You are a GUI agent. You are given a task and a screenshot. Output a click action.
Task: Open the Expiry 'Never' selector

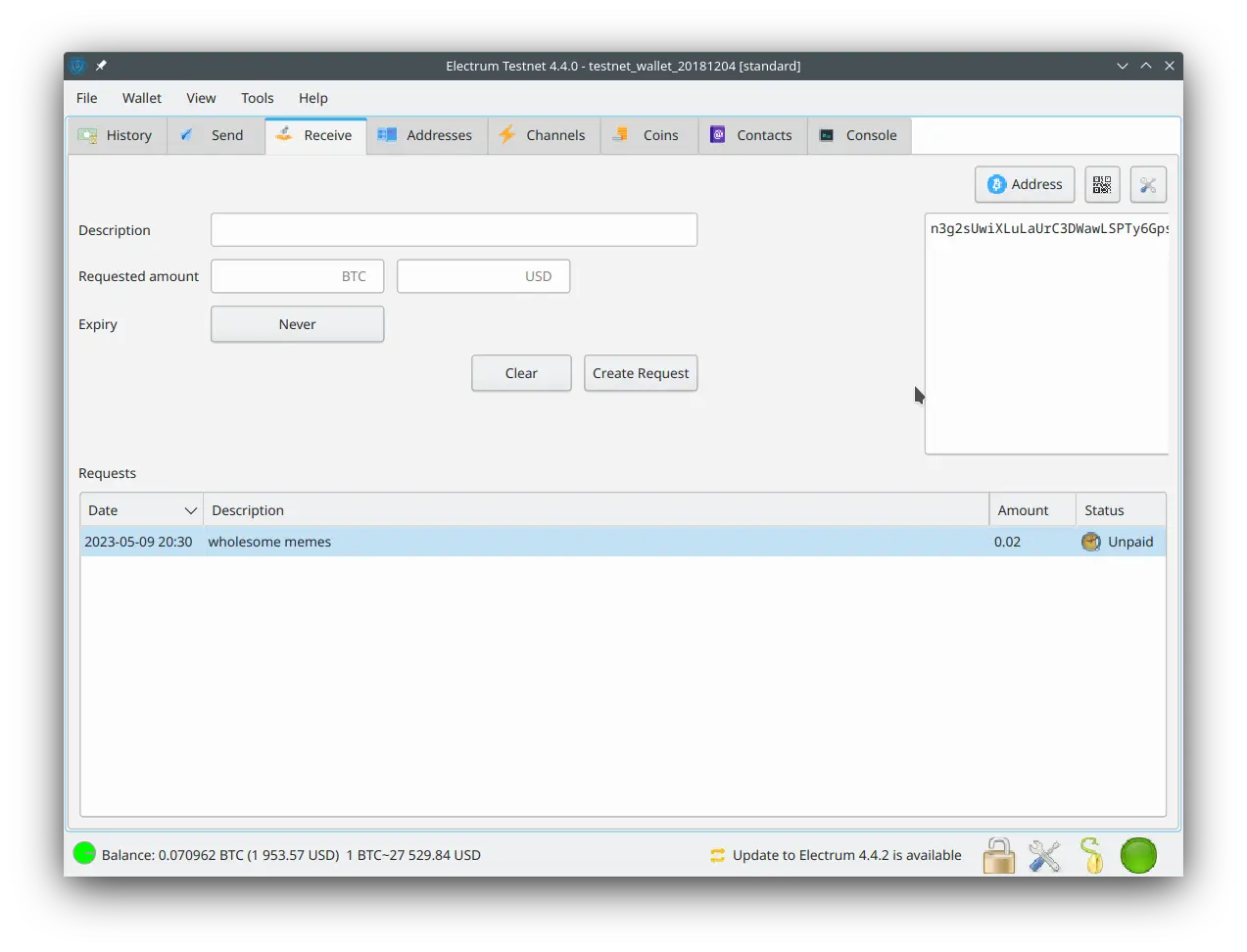(297, 324)
